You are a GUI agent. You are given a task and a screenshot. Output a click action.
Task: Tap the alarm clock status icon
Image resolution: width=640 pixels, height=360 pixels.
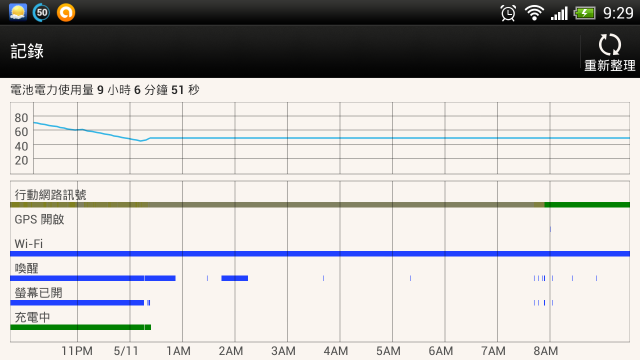click(508, 13)
